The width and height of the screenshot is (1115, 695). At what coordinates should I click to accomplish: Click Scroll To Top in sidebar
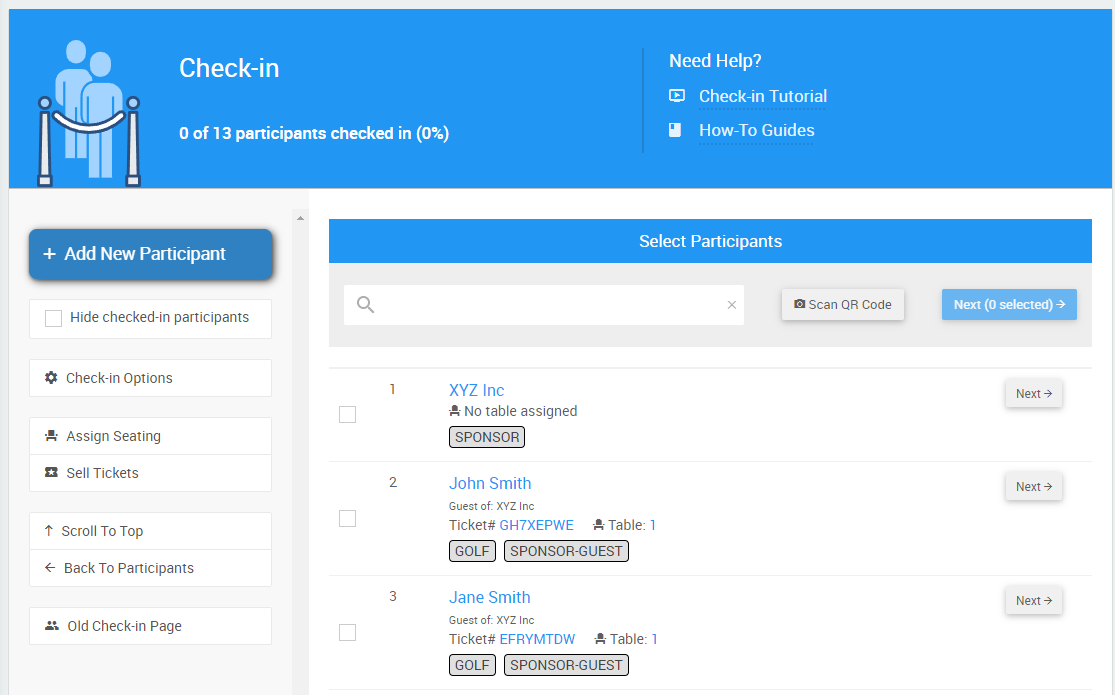point(102,531)
